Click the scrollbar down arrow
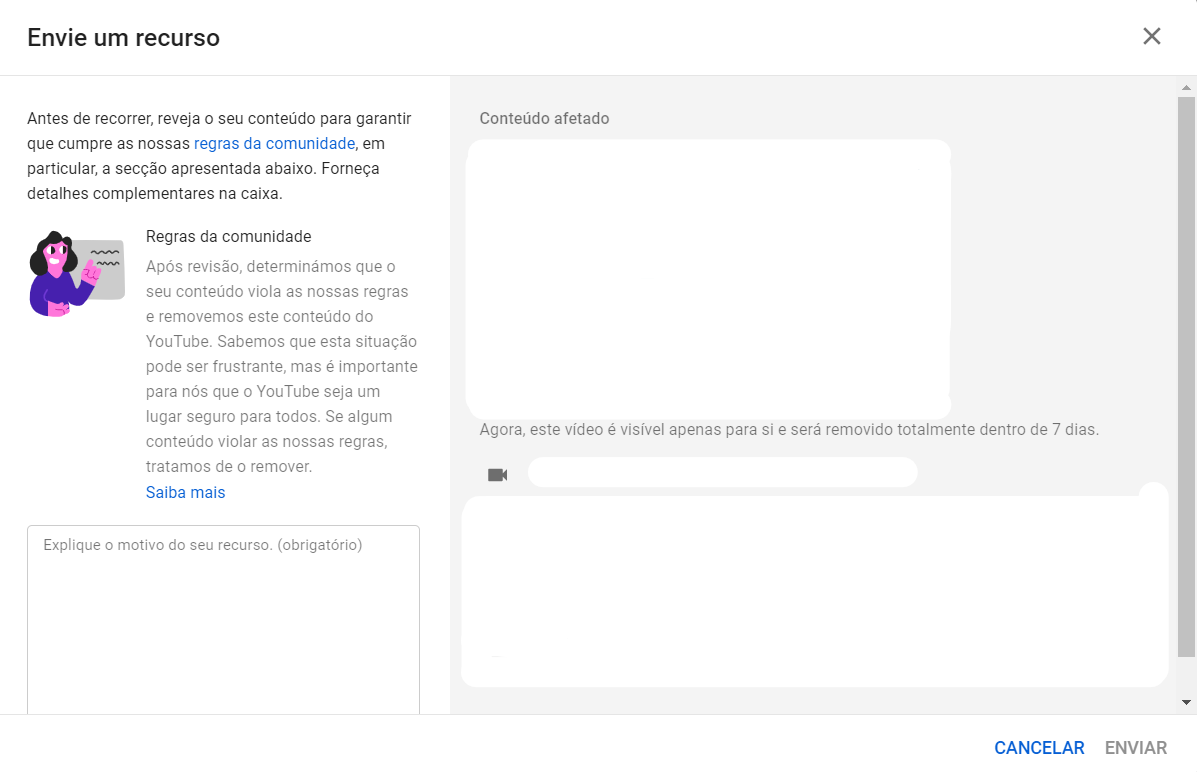 click(x=1186, y=702)
